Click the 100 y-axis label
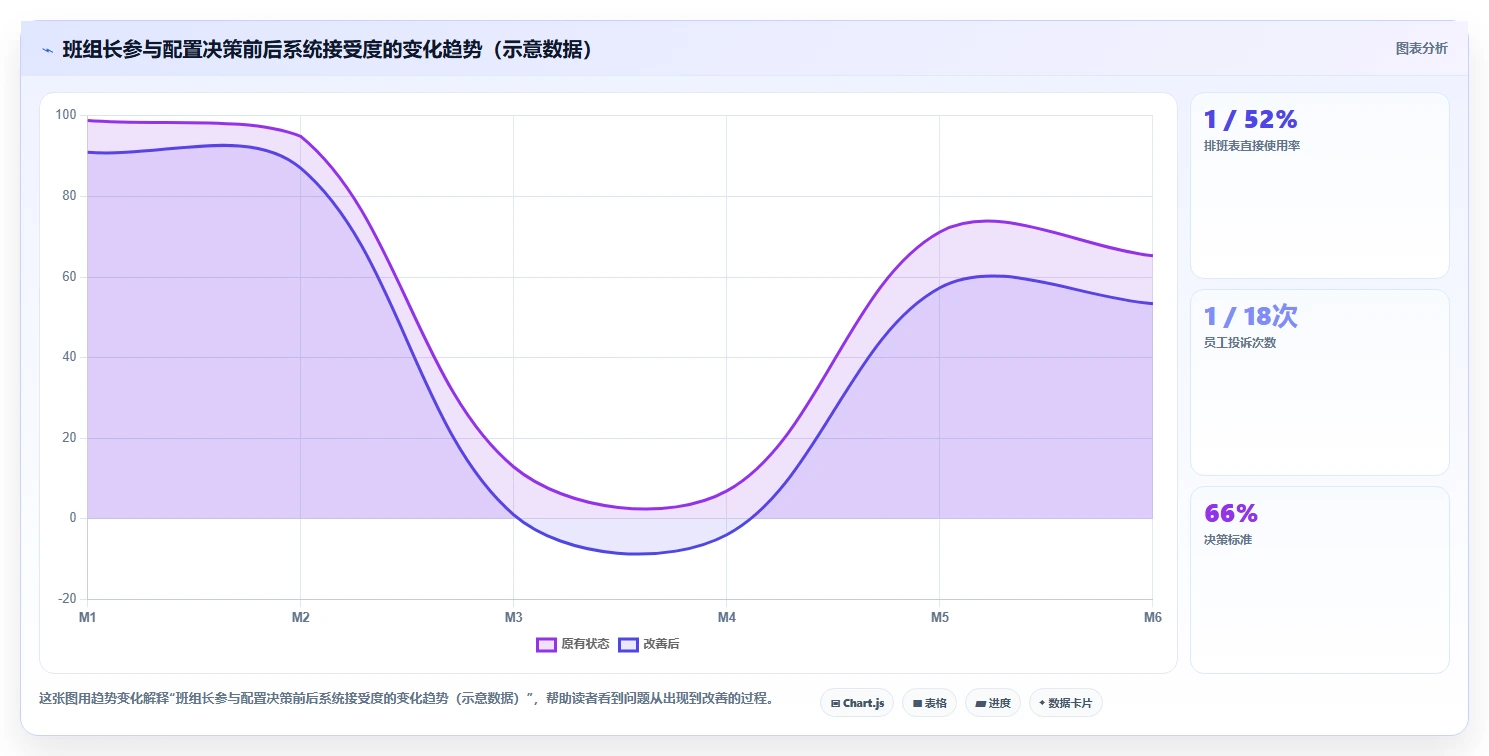Viewport: 1489px width, 756px height. pos(66,115)
